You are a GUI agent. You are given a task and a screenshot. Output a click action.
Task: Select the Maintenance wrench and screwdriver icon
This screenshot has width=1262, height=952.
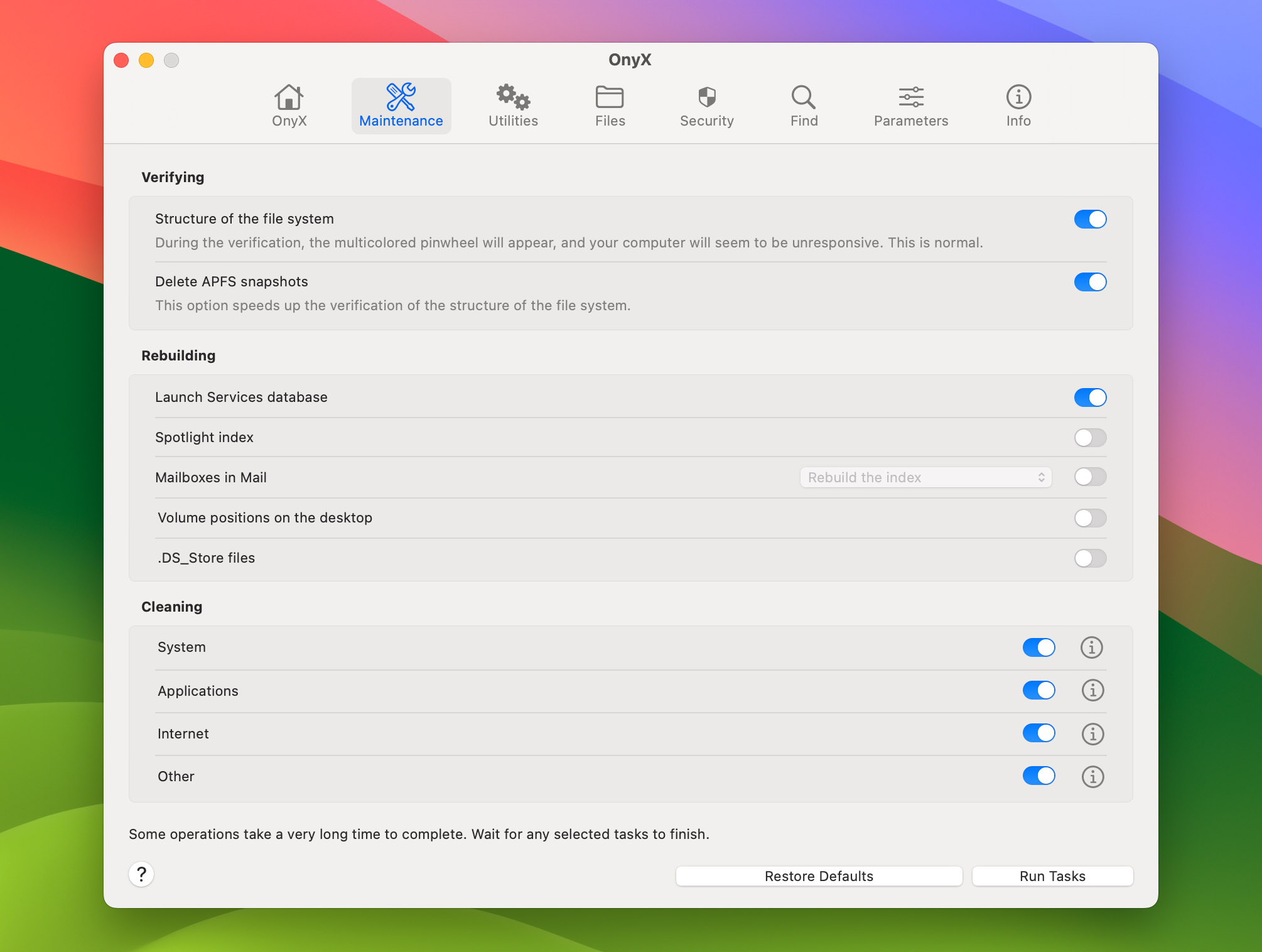click(401, 97)
